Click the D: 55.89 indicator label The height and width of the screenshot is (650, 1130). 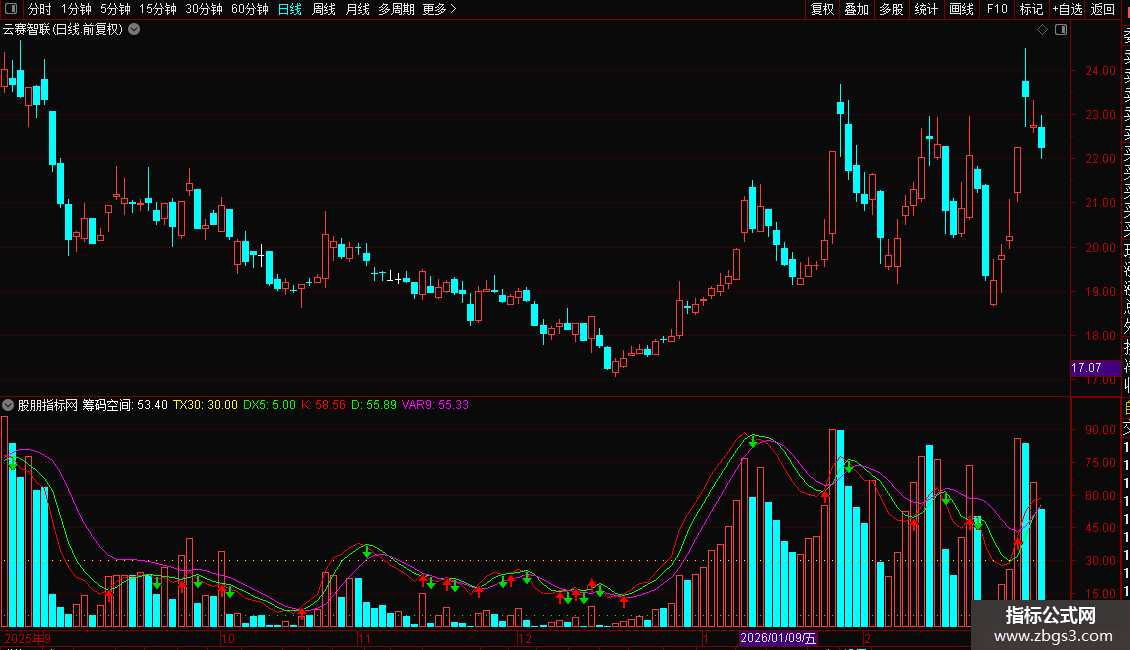(x=373, y=405)
